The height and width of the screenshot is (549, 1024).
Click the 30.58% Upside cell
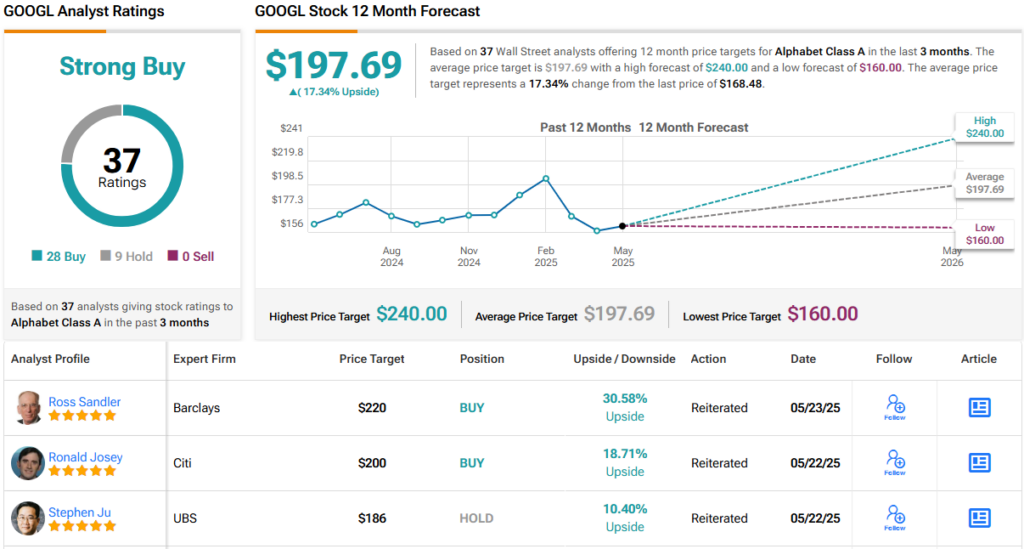(625, 407)
